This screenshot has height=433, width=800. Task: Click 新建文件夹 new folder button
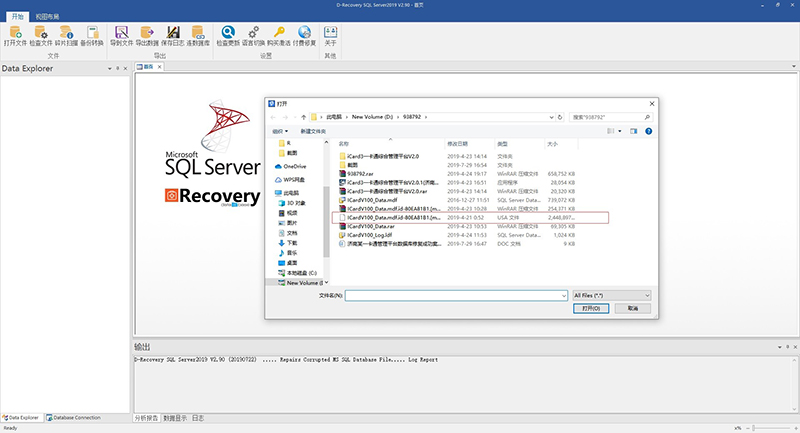pos(313,131)
